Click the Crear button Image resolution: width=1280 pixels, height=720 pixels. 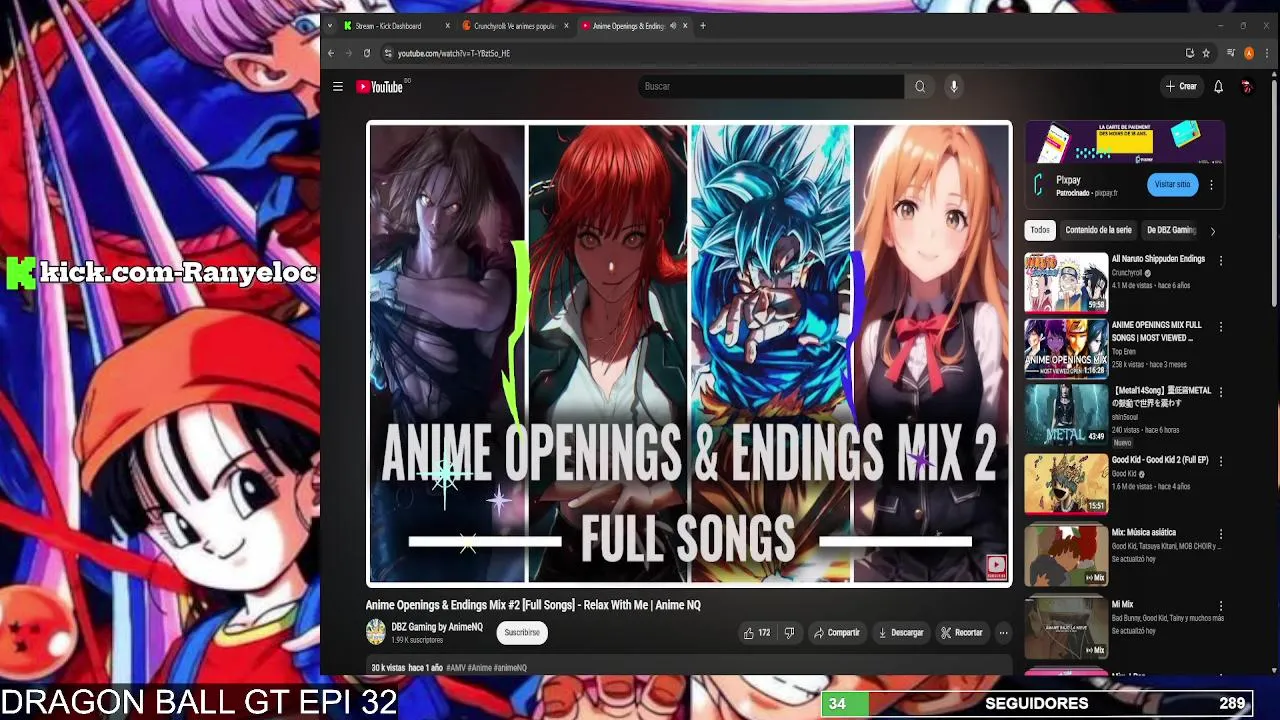pyautogui.click(x=1182, y=87)
